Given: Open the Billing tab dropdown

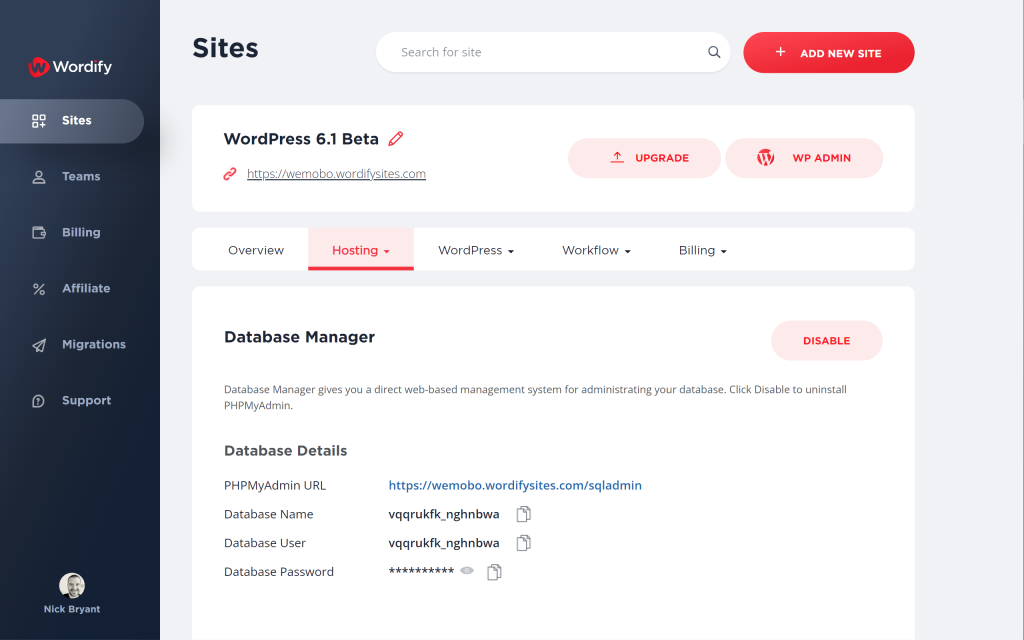Looking at the screenshot, I should [702, 250].
